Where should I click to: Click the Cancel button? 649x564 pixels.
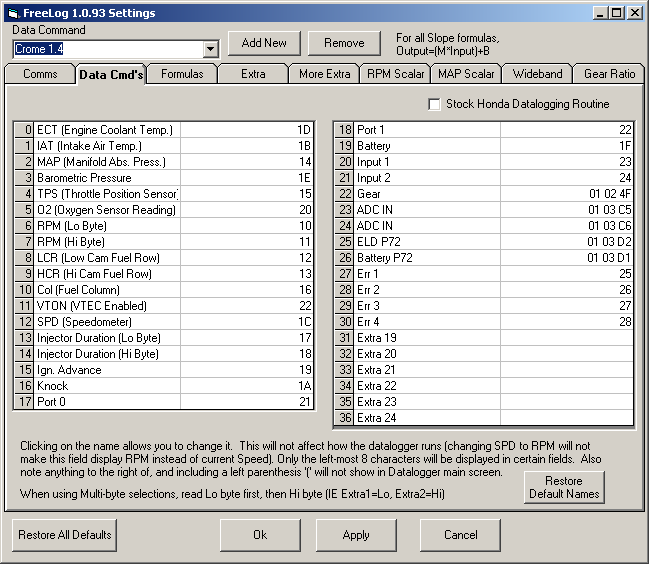point(460,535)
